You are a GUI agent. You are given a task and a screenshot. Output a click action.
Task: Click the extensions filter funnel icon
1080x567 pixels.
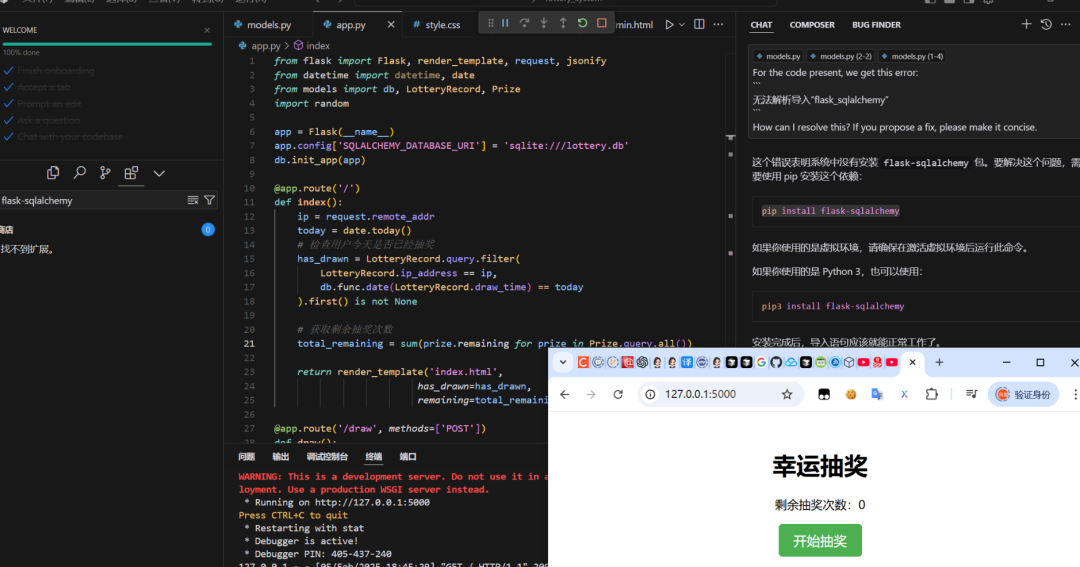(x=209, y=200)
